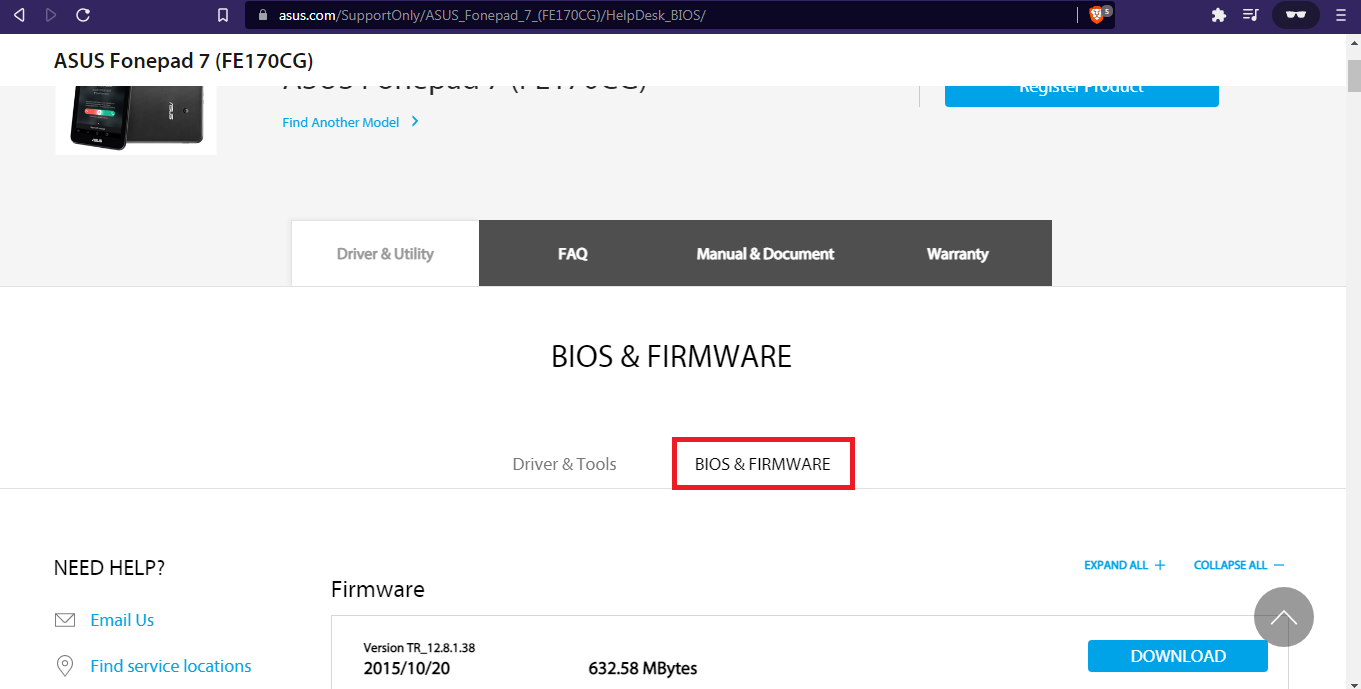Click the NEED HELP? heading
Screen dimensions: 1361x689
point(109,568)
